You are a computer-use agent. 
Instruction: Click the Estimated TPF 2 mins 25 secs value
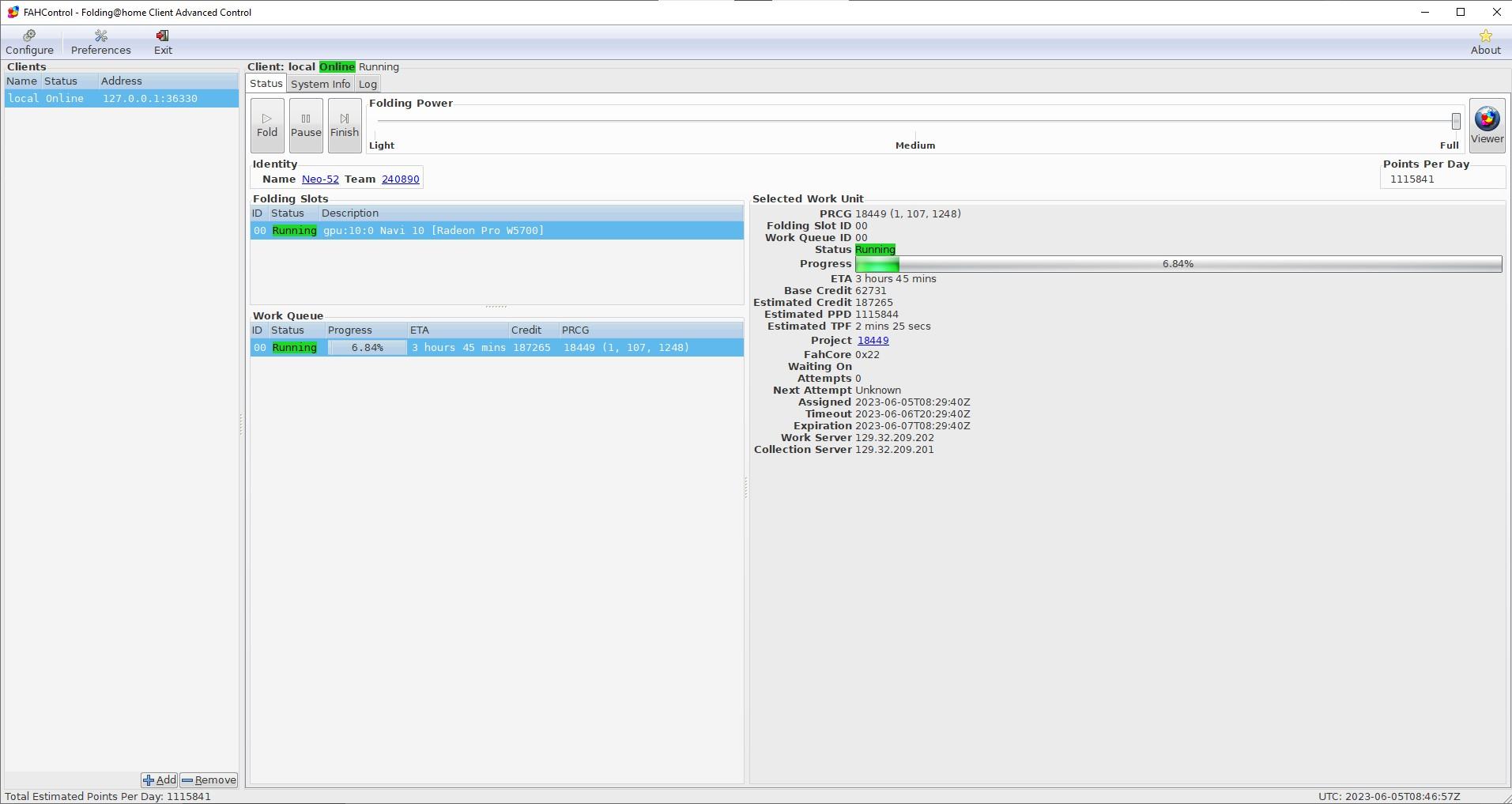pyautogui.click(x=893, y=327)
